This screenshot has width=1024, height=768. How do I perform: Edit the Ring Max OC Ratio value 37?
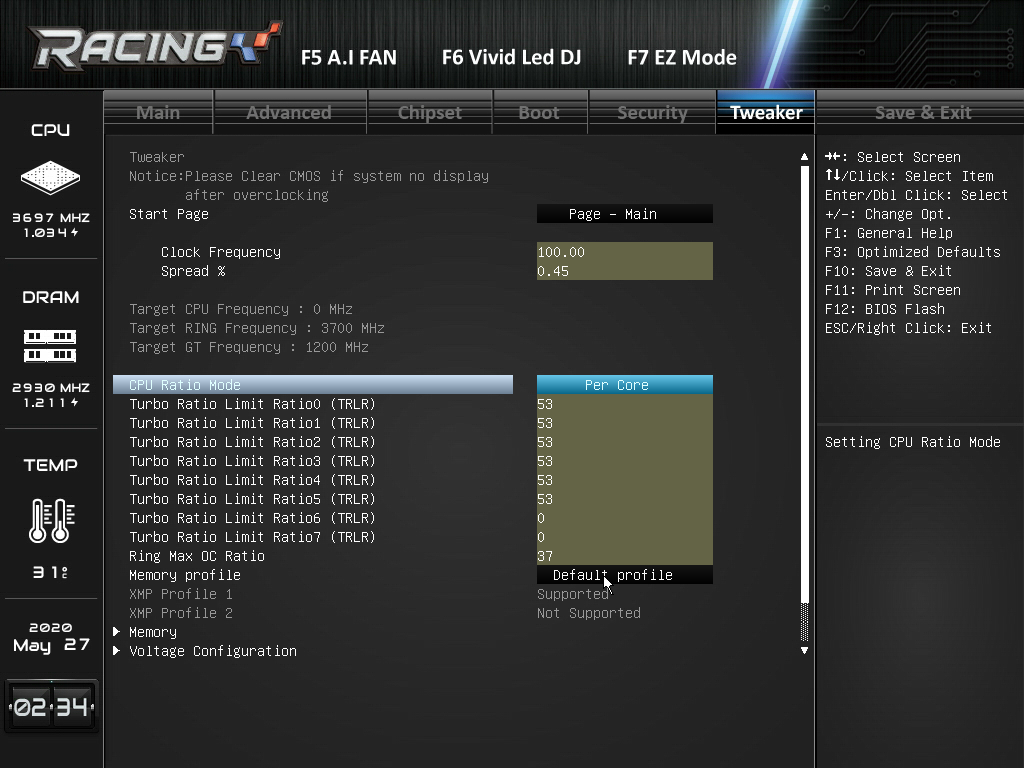coord(624,555)
